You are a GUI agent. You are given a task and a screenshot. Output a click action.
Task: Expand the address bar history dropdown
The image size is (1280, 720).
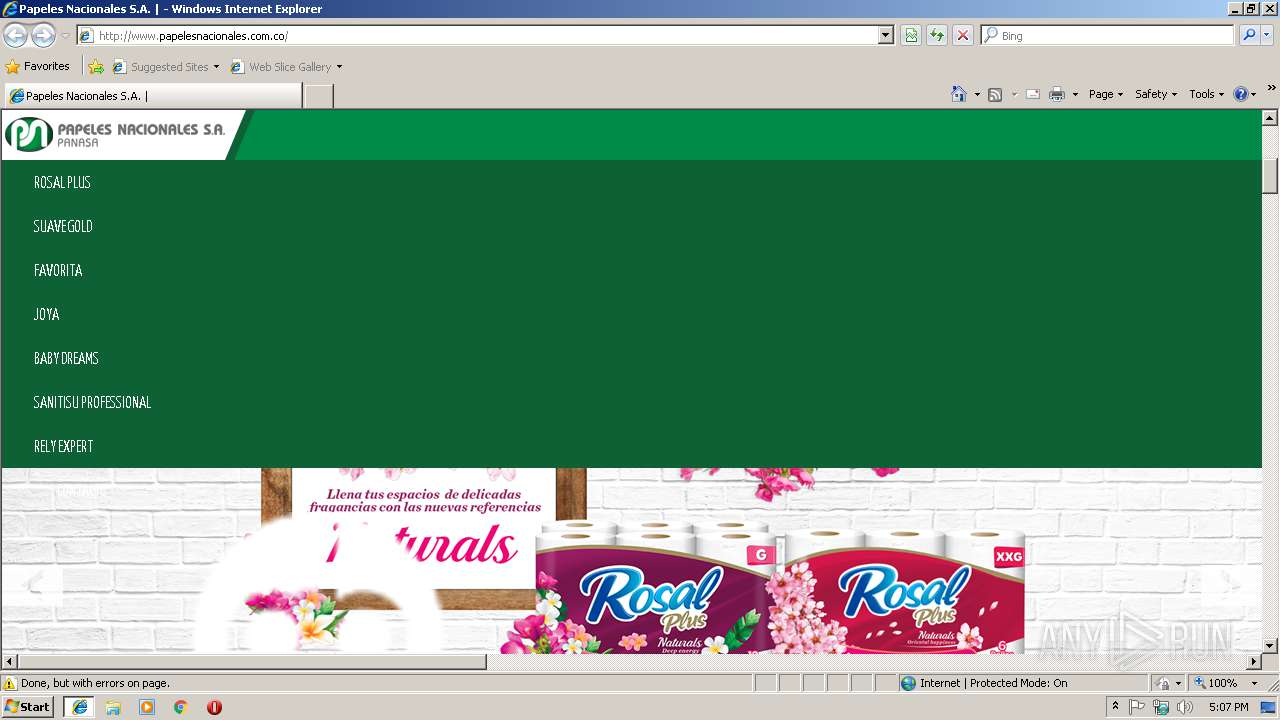click(886, 35)
